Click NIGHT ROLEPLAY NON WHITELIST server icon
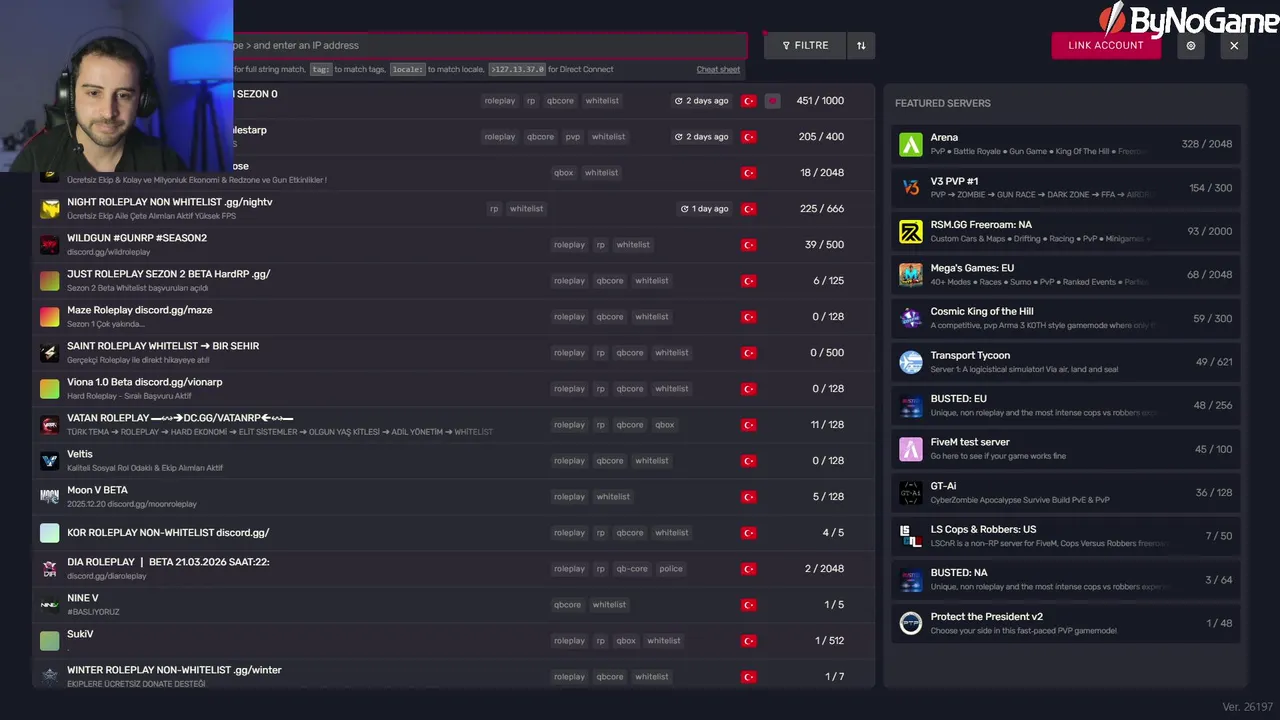Screen dimensions: 1280x720 pyautogui.click(x=50, y=209)
